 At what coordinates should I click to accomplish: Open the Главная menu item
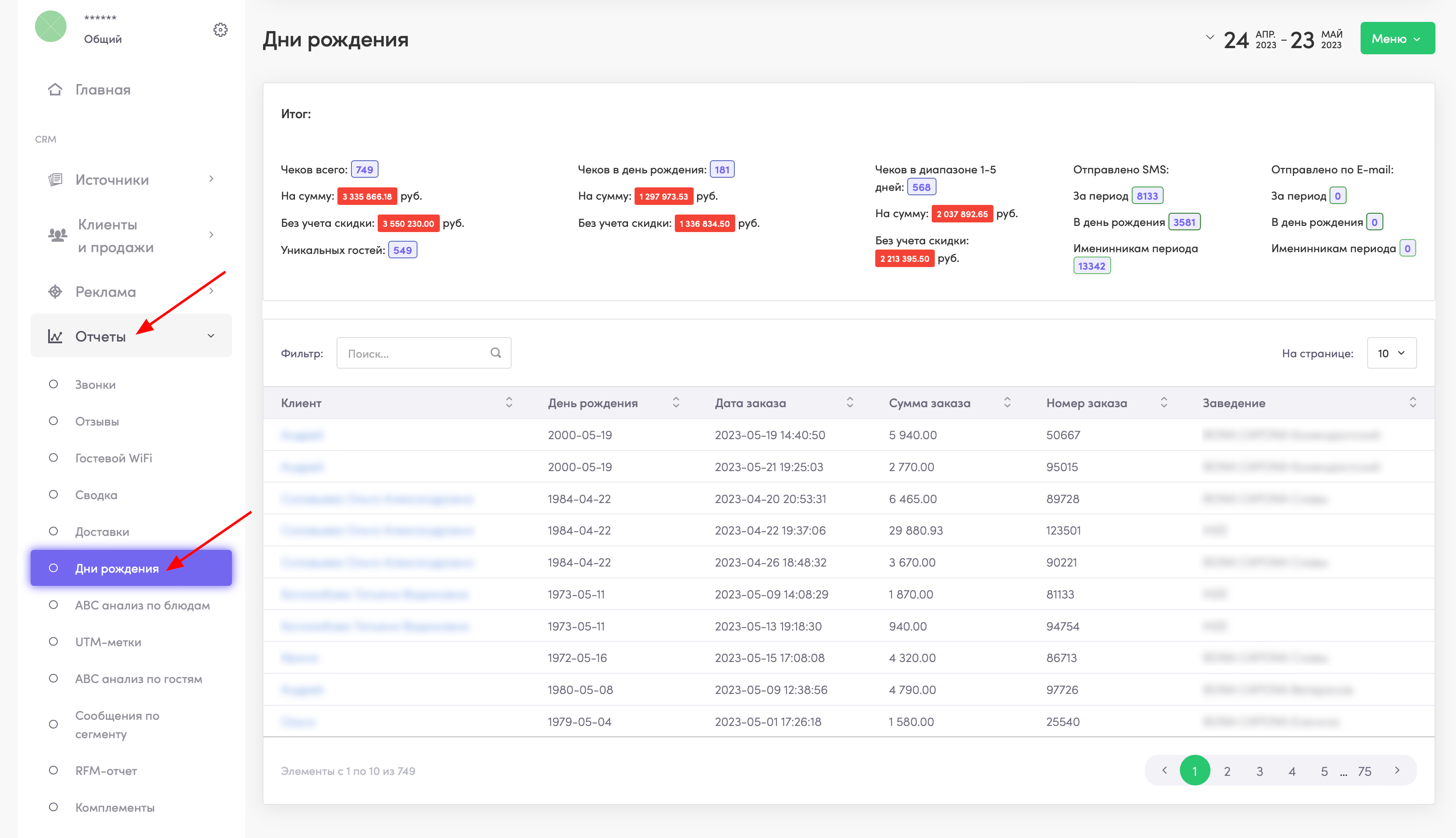103,90
